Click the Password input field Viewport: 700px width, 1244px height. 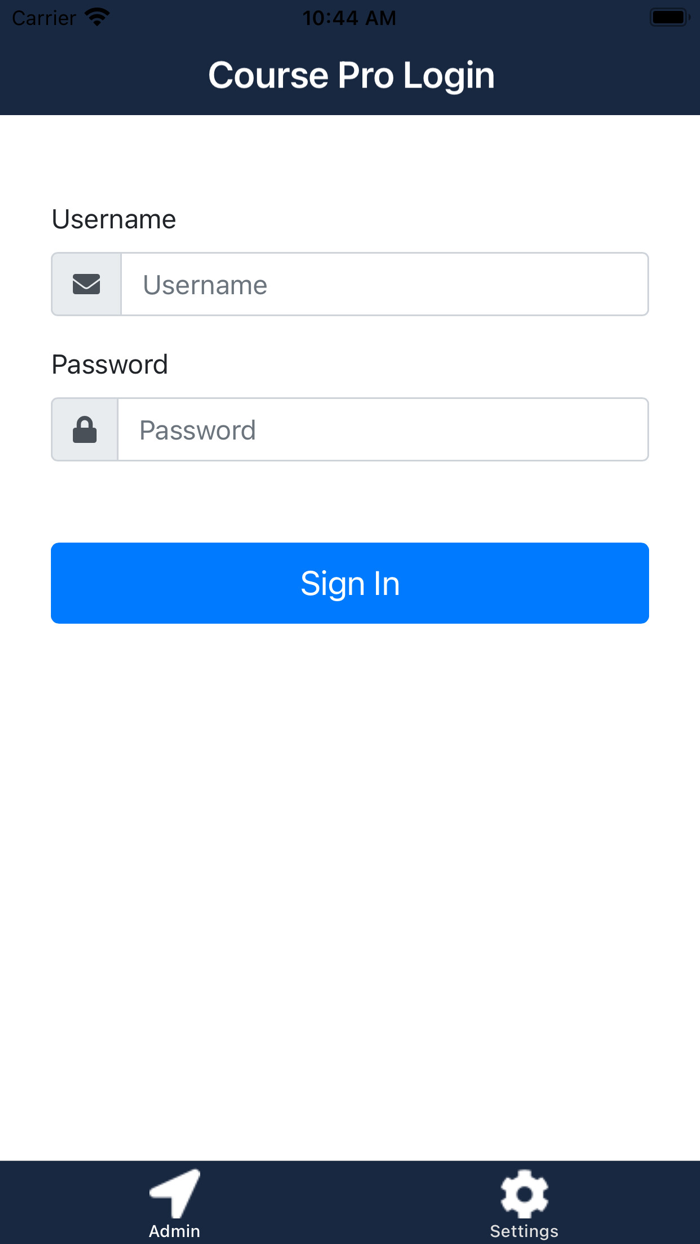point(384,429)
